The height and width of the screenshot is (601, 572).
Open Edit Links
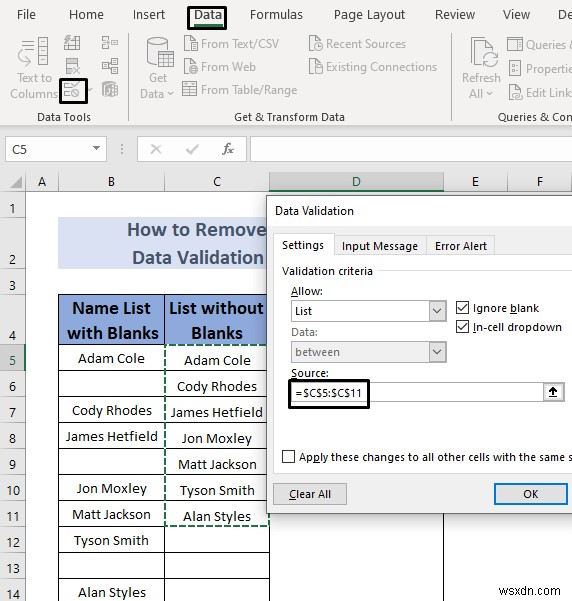point(540,93)
